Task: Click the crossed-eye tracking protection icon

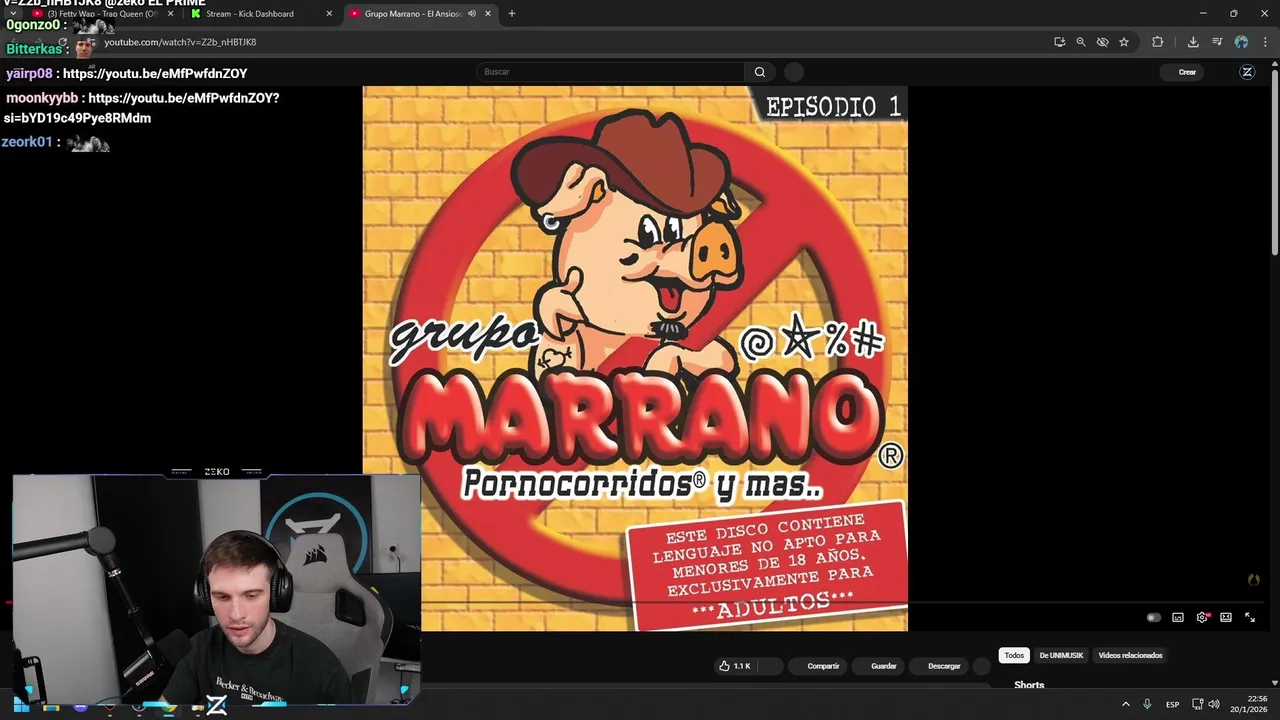Action: [1102, 42]
